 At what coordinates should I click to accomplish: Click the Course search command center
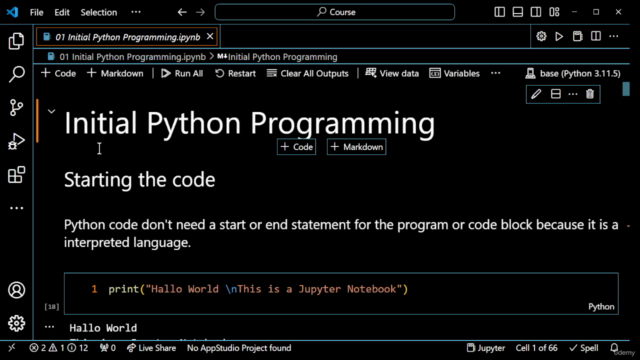point(335,12)
